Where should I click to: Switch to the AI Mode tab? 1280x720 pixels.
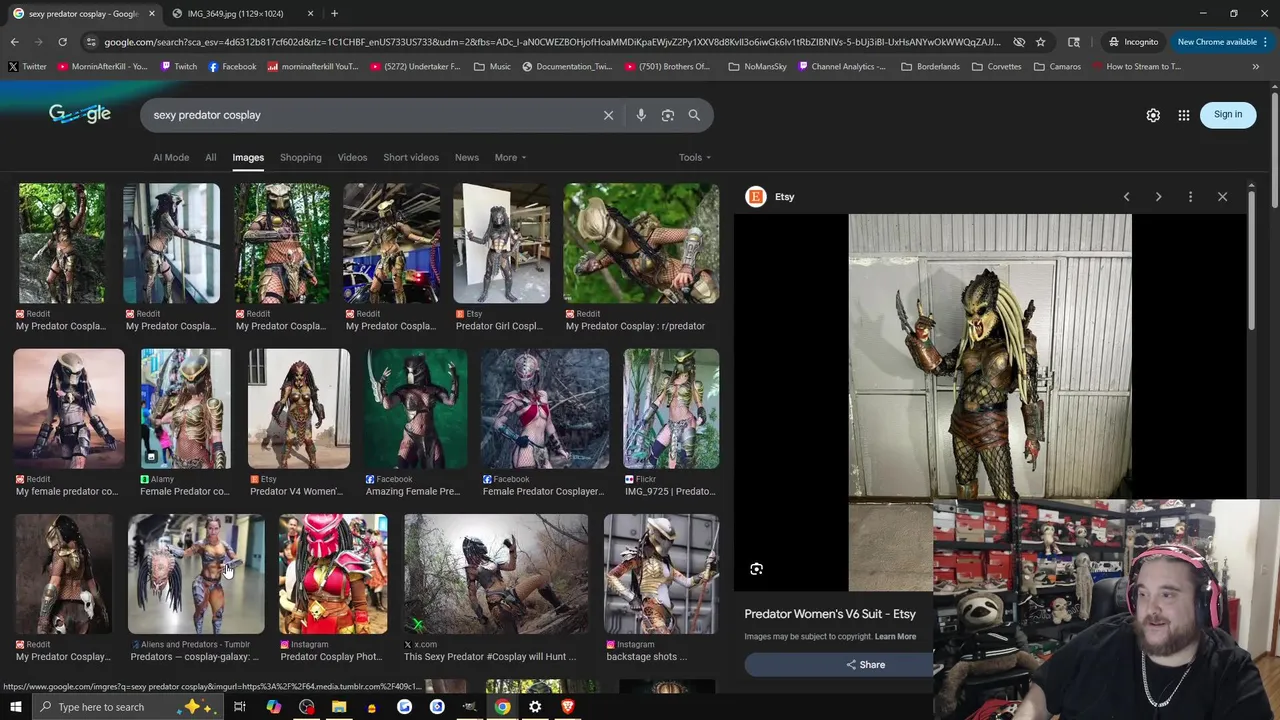pos(171,157)
